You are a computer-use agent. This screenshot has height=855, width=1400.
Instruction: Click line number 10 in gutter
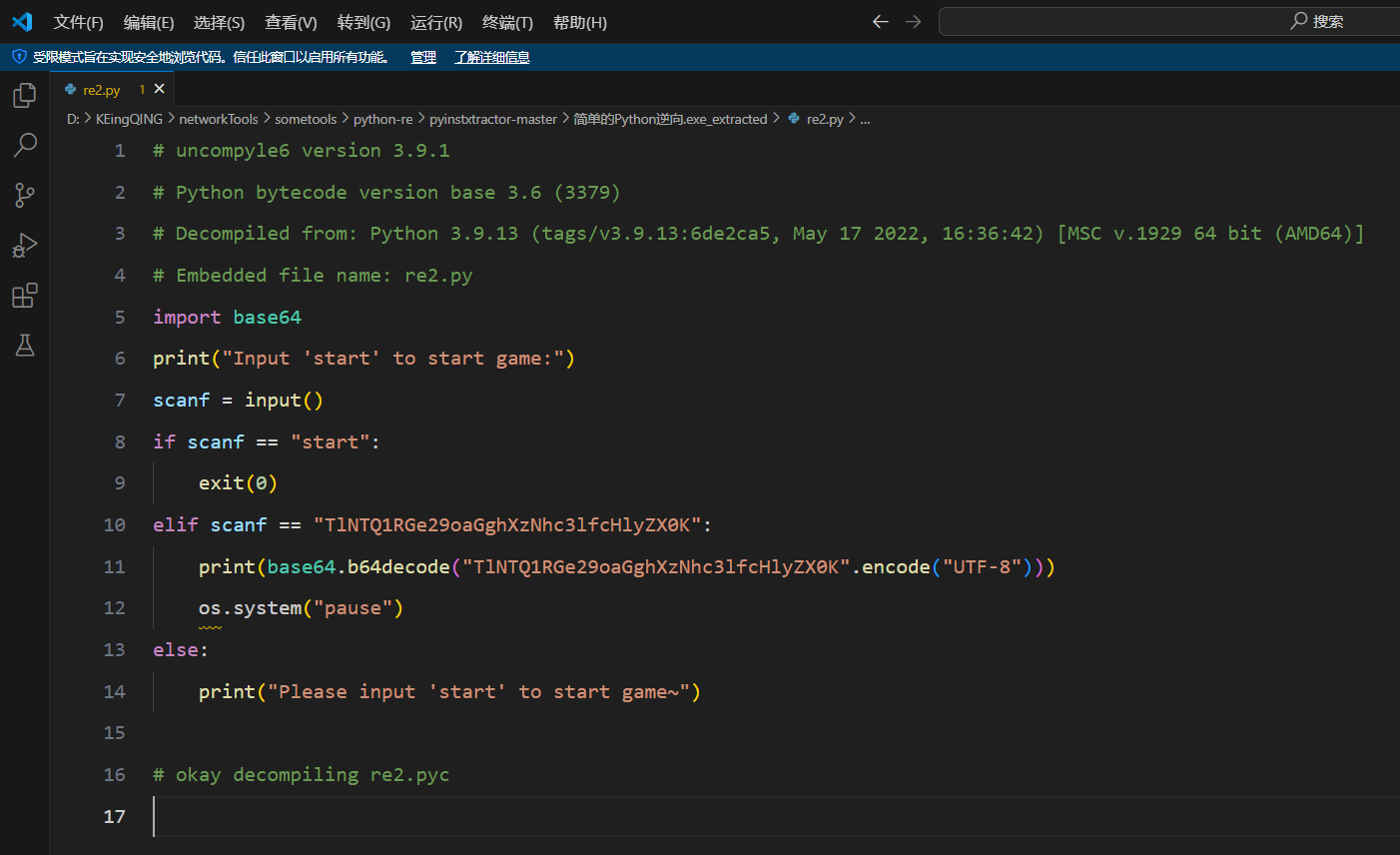(115, 524)
